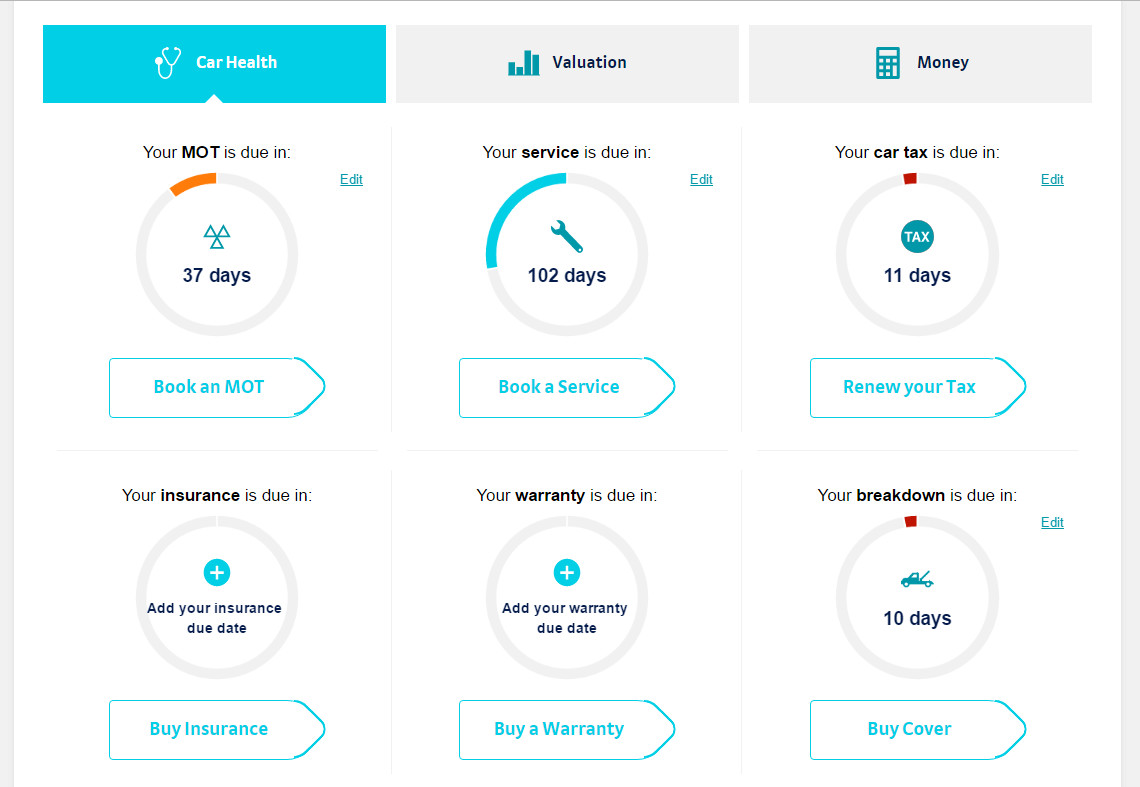Click the calculator icon in Money tab
1140x787 pixels.
[x=887, y=63]
